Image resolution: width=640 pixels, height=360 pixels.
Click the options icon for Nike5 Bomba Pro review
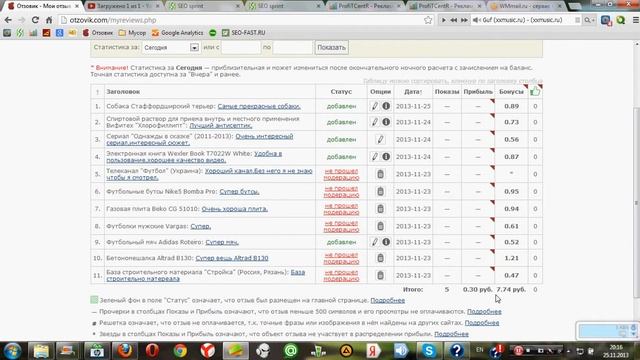[380, 191]
